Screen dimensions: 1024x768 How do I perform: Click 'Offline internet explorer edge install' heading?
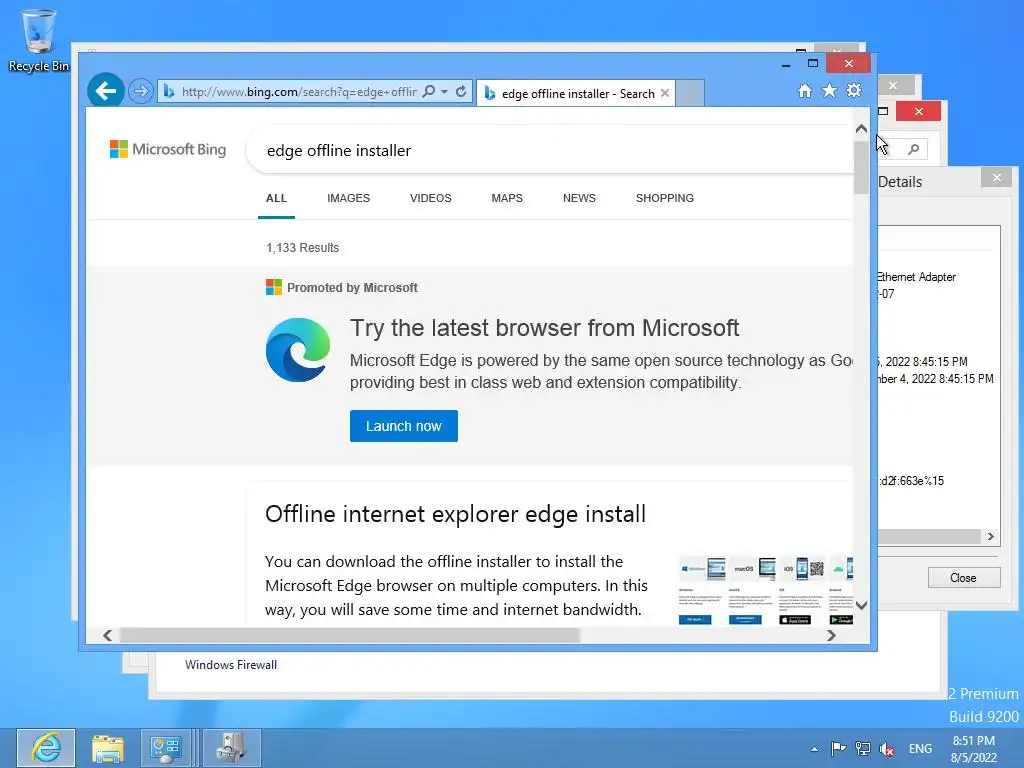455,514
